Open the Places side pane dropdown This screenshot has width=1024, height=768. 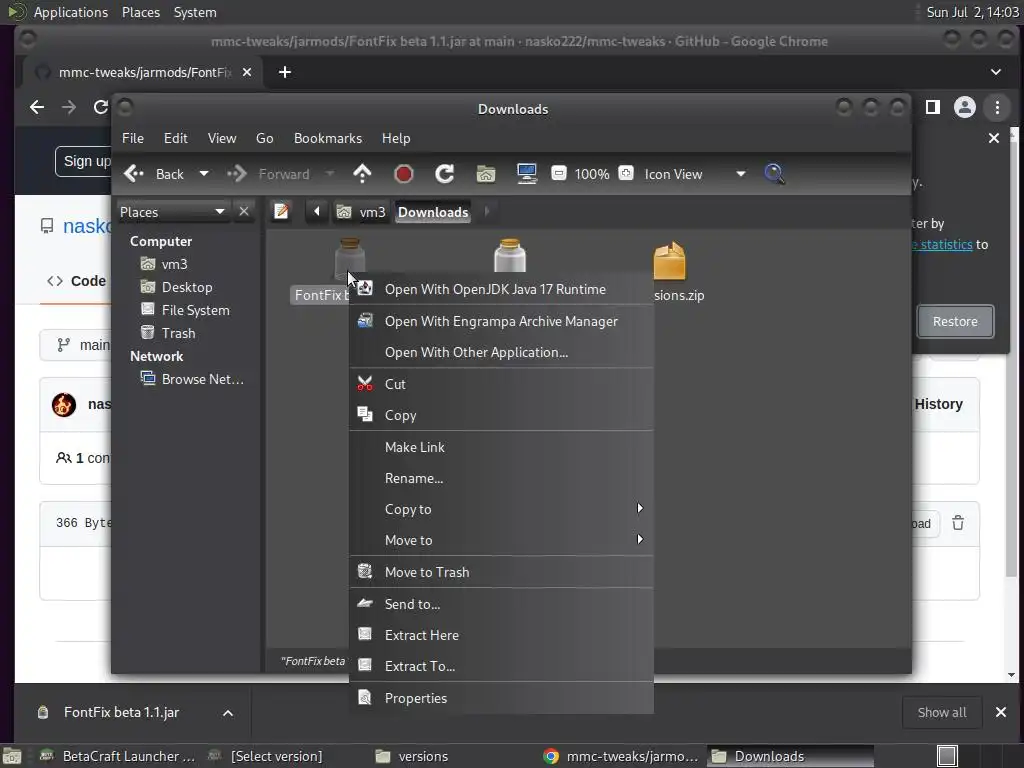[173, 212]
